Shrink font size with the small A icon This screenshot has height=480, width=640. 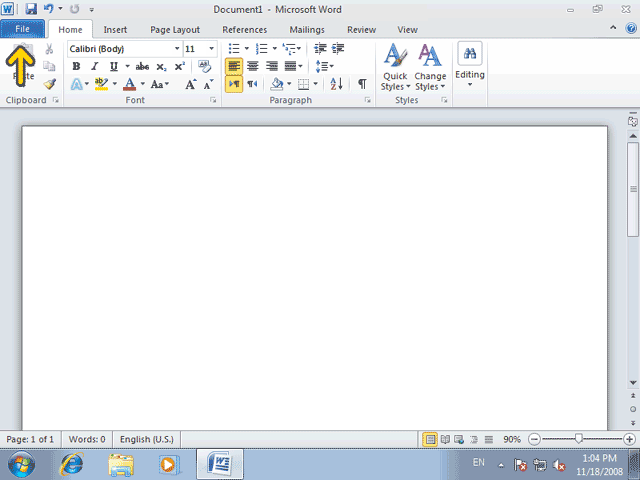(x=208, y=84)
